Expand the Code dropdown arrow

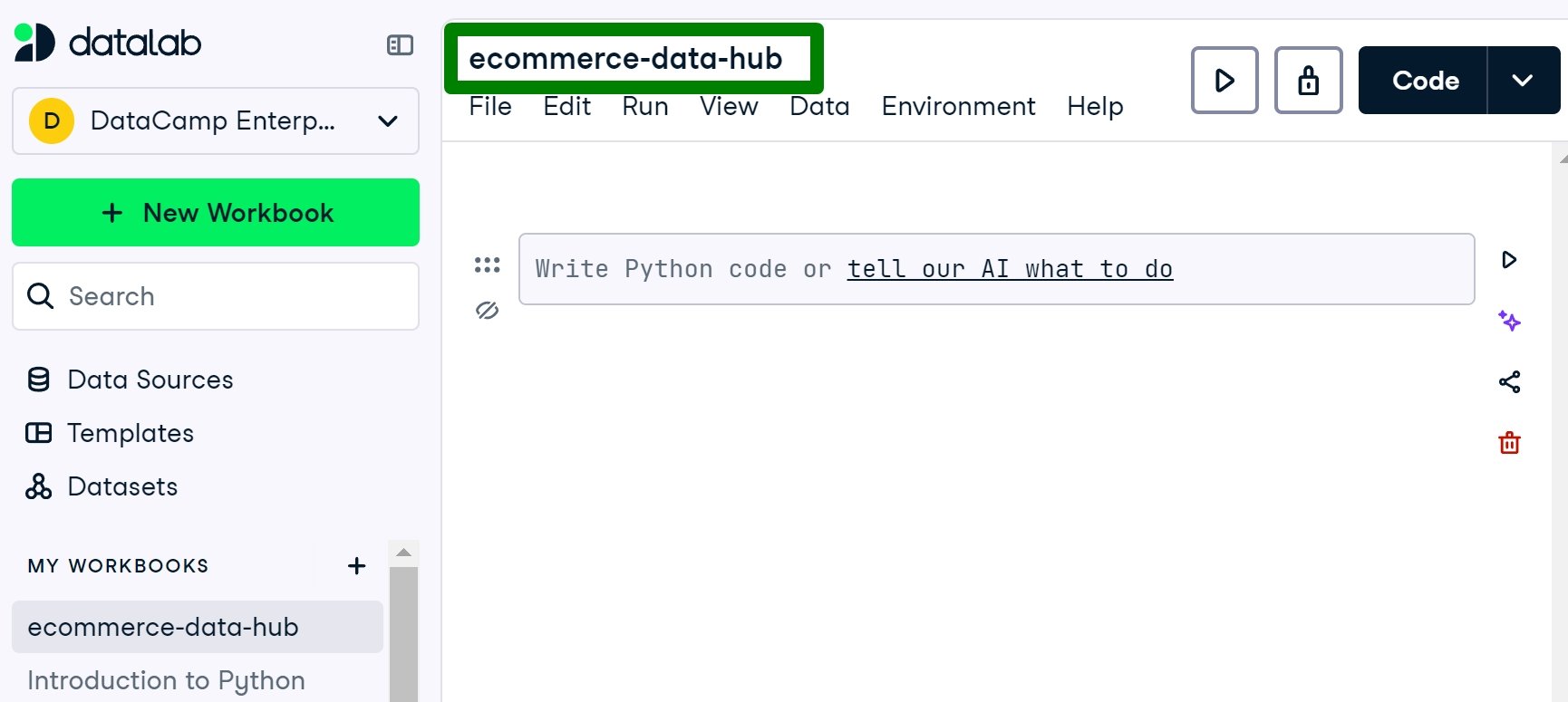pos(1524,81)
